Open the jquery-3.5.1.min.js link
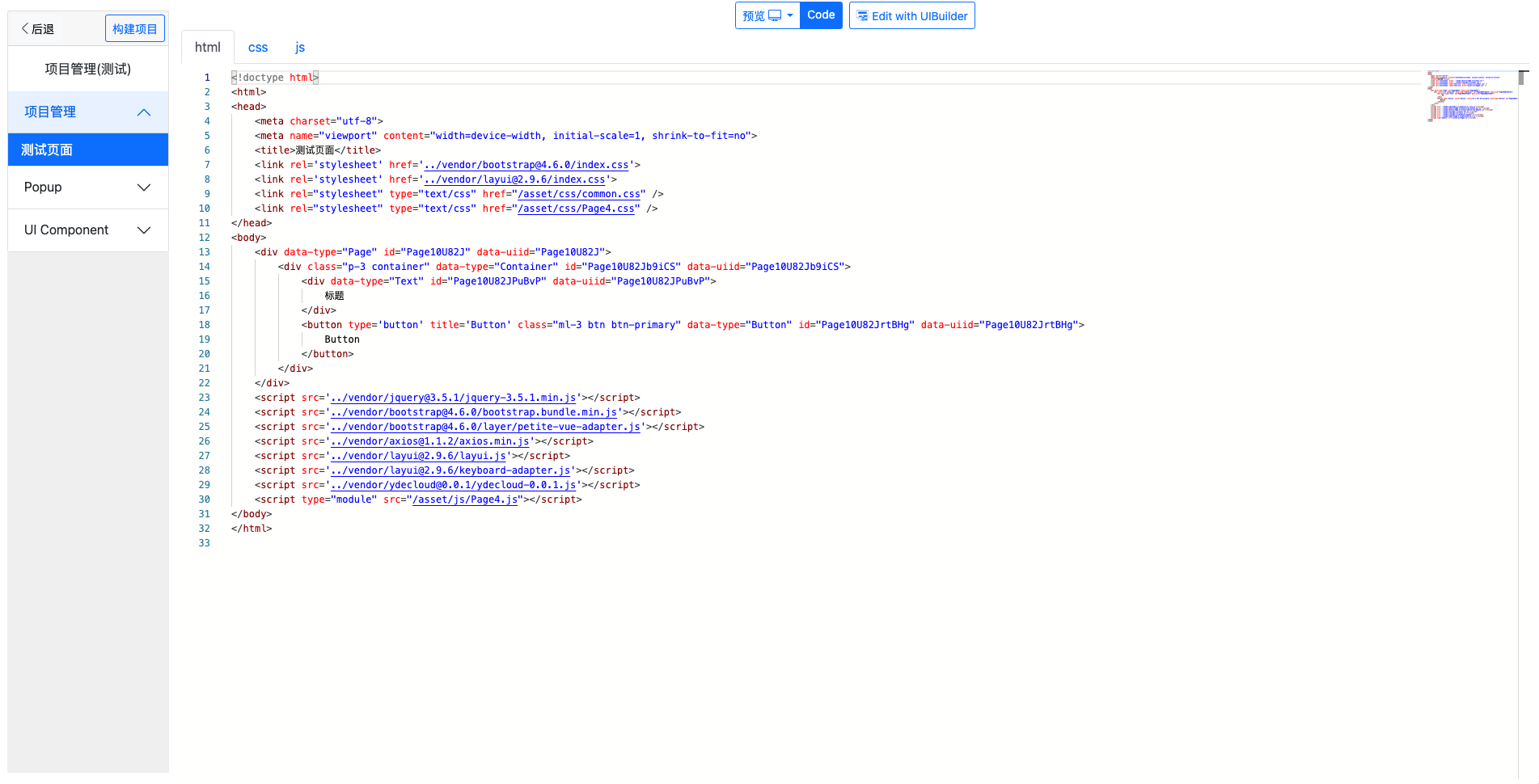This screenshot has width=1539, height=784. 453,398
